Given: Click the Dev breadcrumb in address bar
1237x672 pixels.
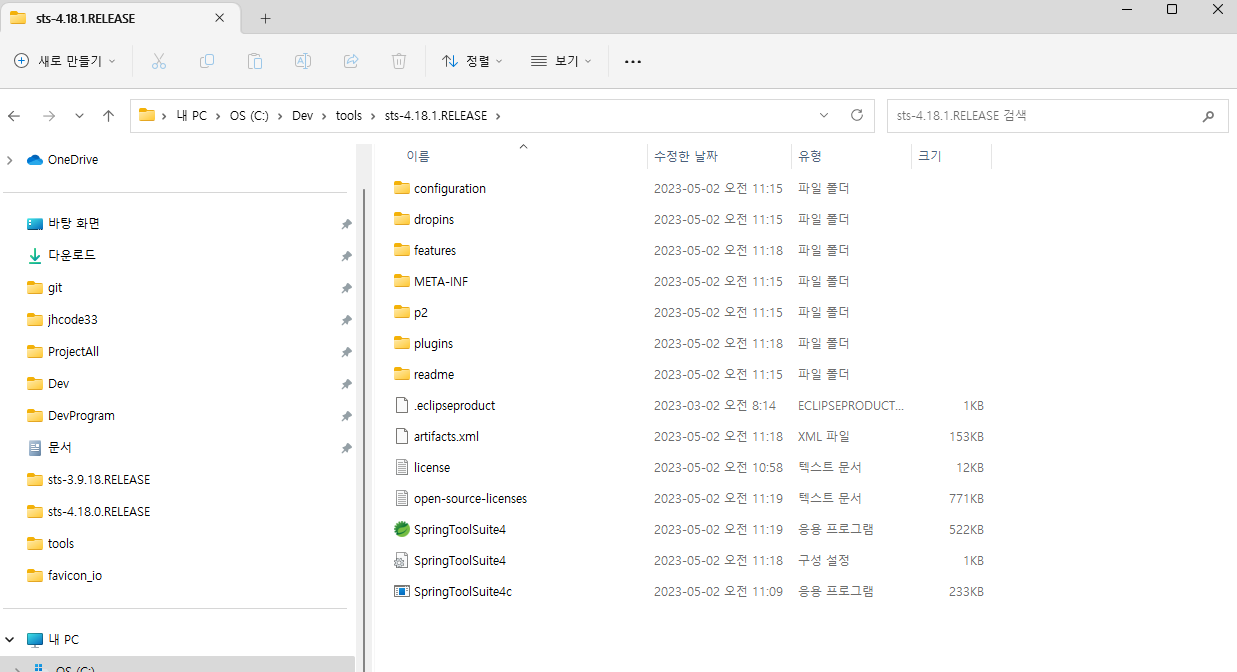Looking at the screenshot, I should 302,116.
